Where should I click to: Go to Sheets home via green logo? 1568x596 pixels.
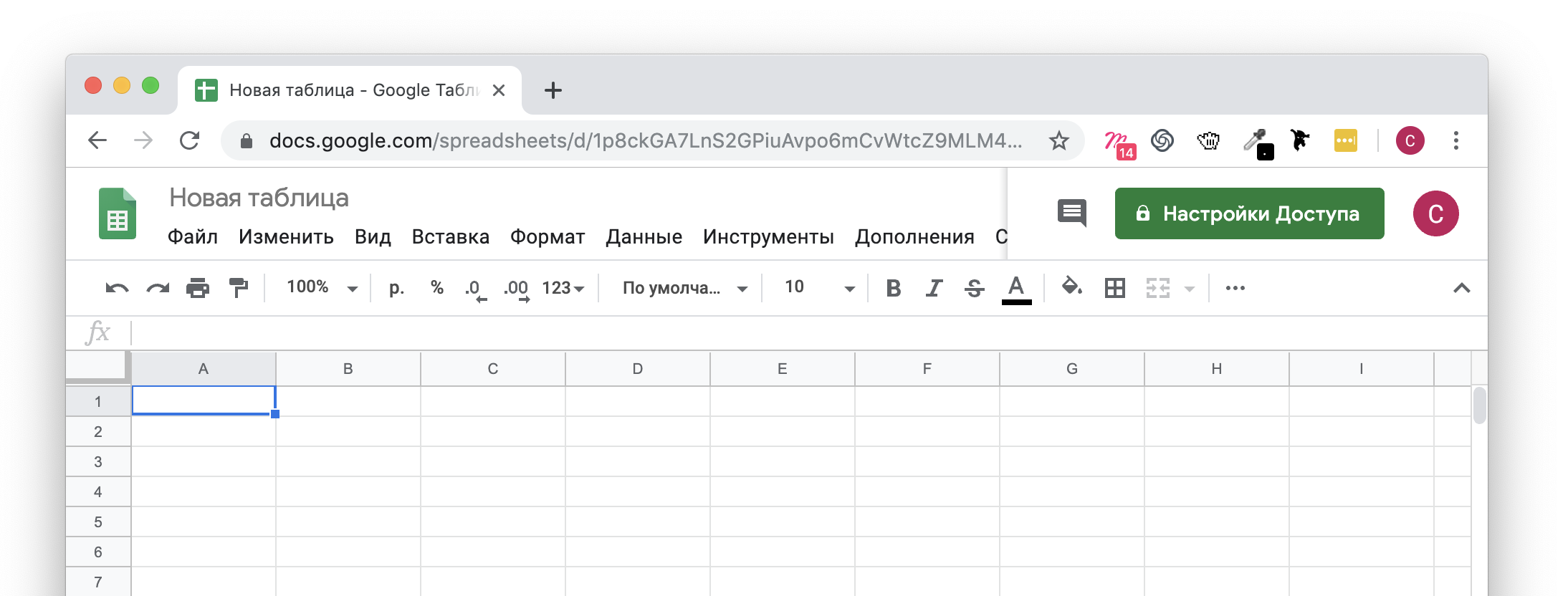tap(118, 213)
